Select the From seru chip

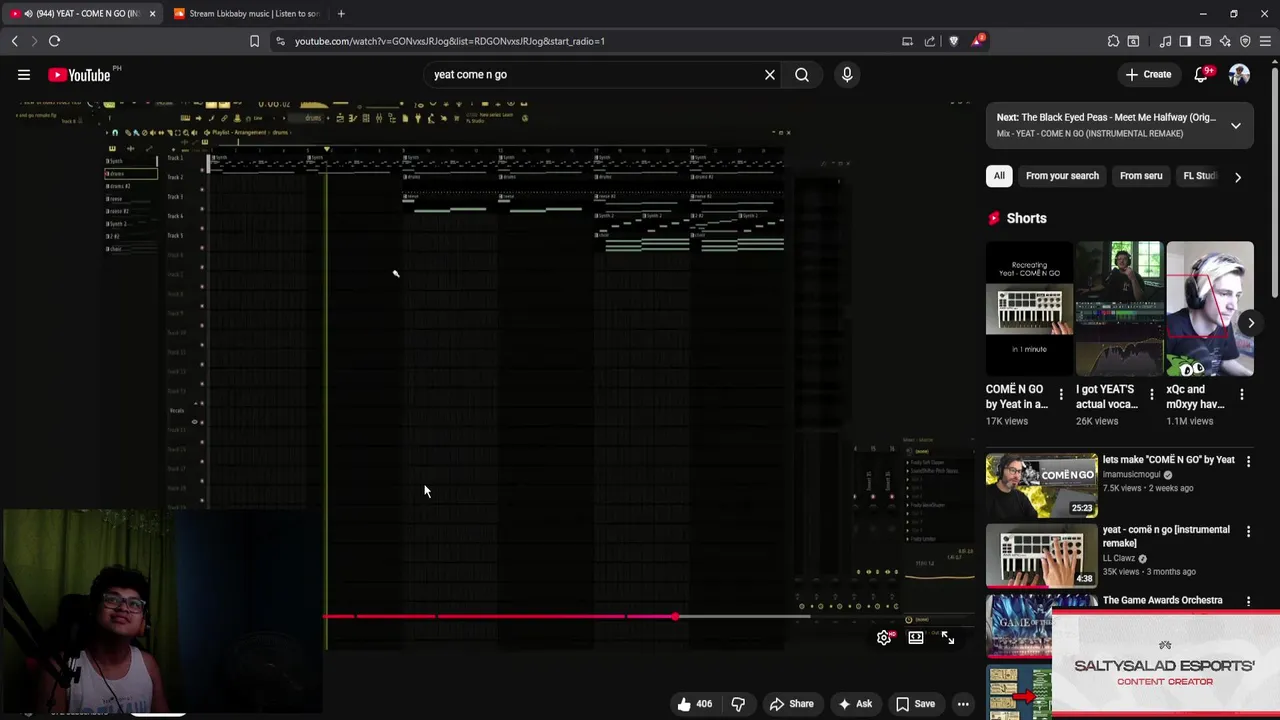click(x=1141, y=176)
